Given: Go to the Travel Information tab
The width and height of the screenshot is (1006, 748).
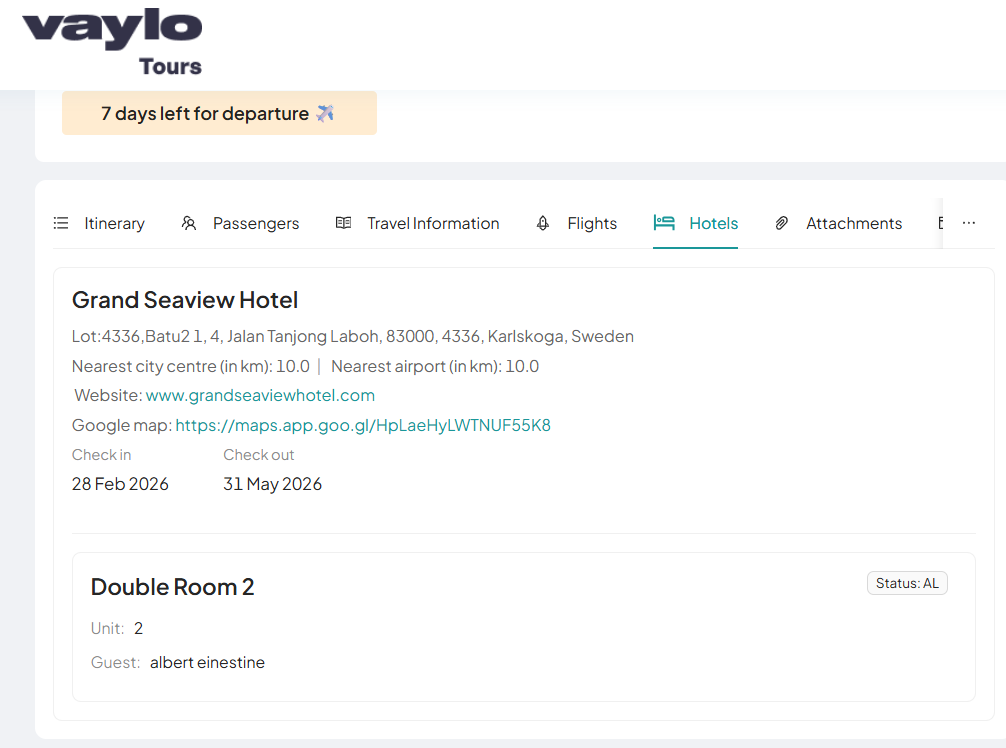Looking at the screenshot, I should point(432,223).
